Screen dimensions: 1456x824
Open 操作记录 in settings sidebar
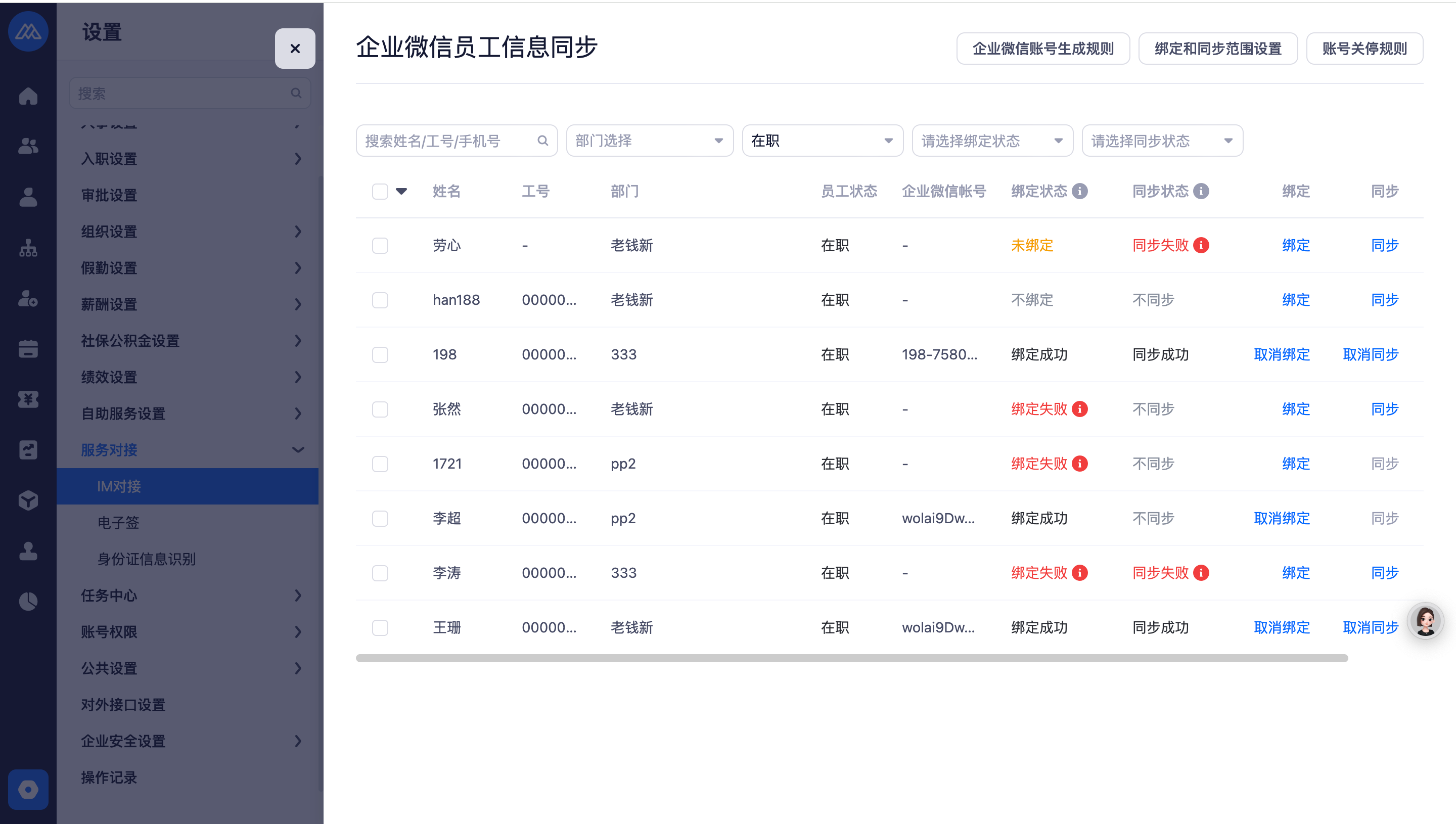tap(109, 777)
